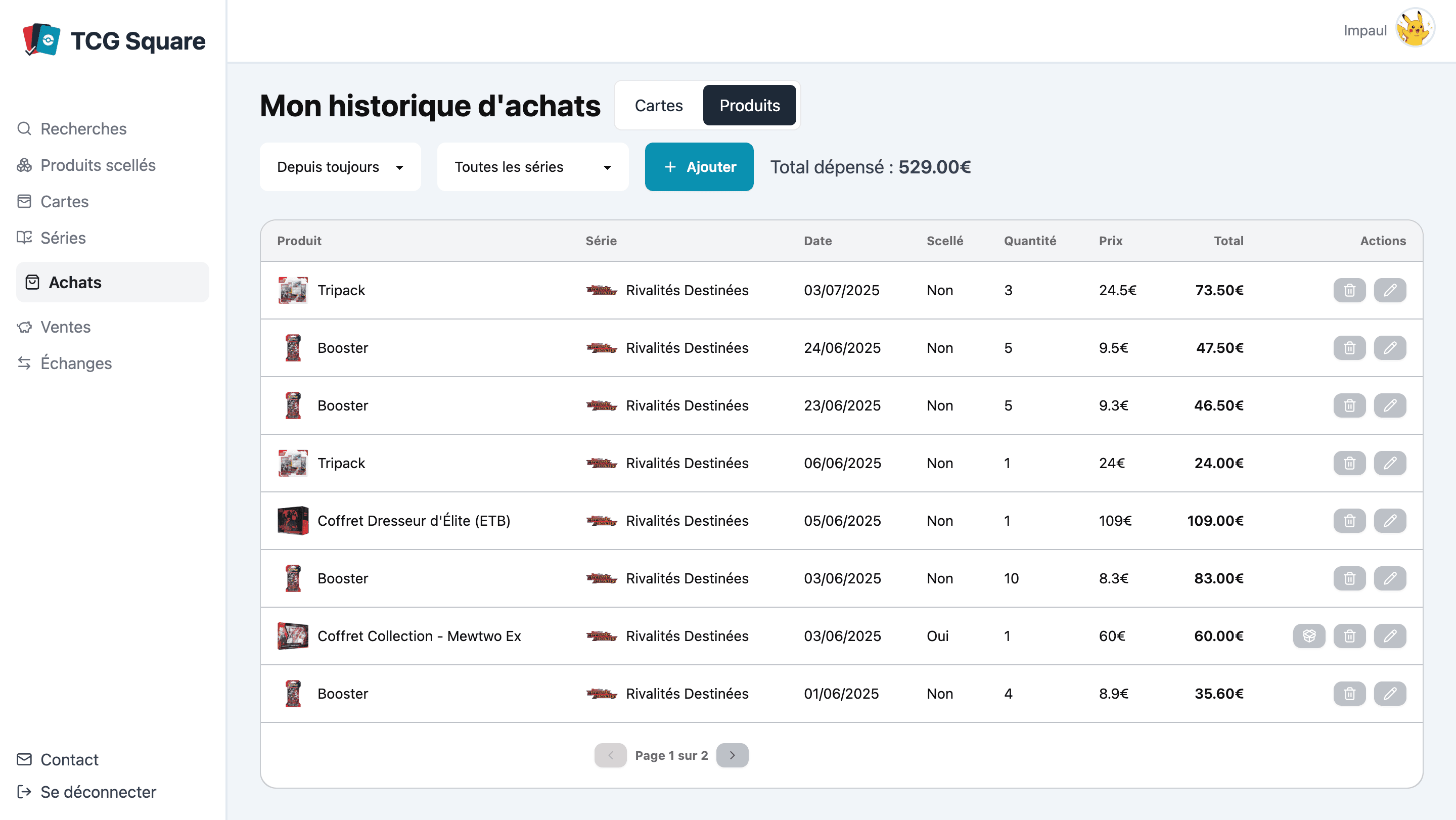1456x820 pixels.
Task: Click Se déconnecter to log out
Action: [x=98, y=792]
